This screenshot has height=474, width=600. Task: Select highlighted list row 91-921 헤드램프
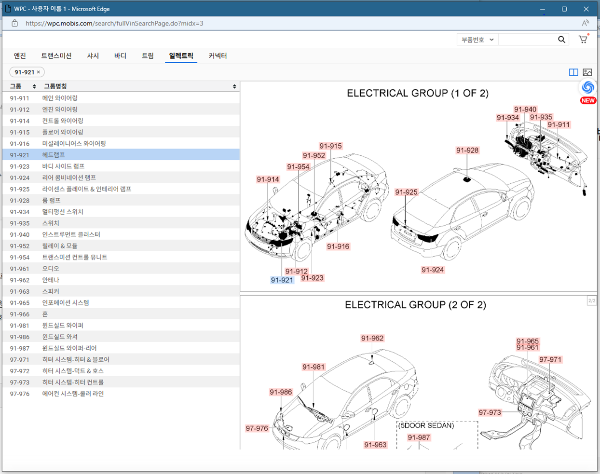(x=121, y=155)
